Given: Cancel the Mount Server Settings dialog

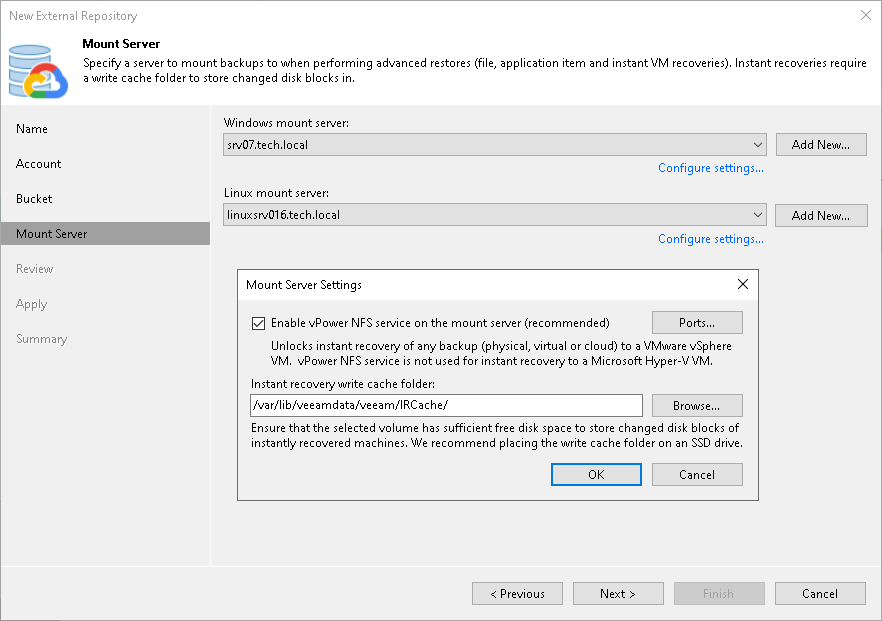Looking at the screenshot, I should (x=697, y=474).
